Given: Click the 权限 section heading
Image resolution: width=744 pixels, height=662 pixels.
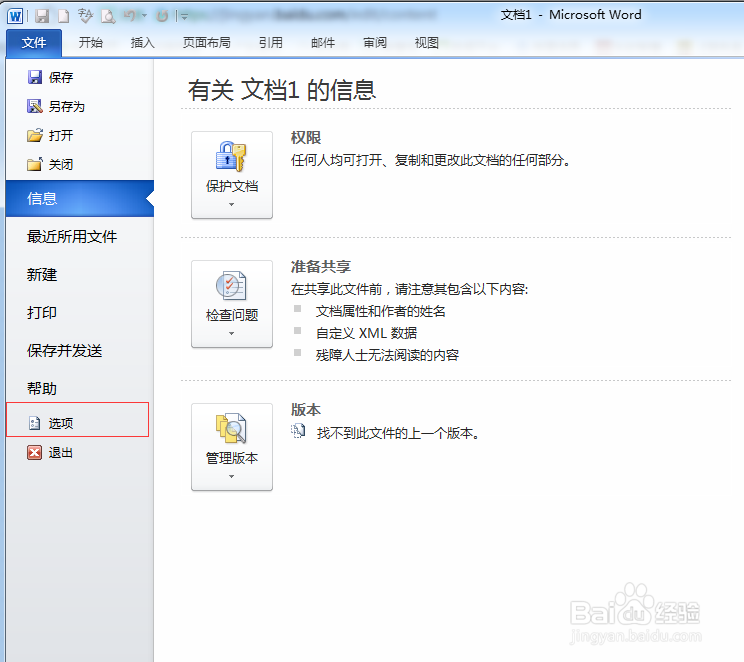Looking at the screenshot, I should click(306, 138).
